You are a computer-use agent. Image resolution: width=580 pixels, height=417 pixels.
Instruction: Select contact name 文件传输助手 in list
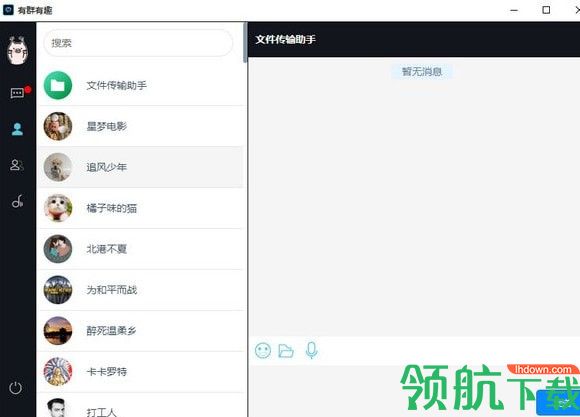(117, 85)
